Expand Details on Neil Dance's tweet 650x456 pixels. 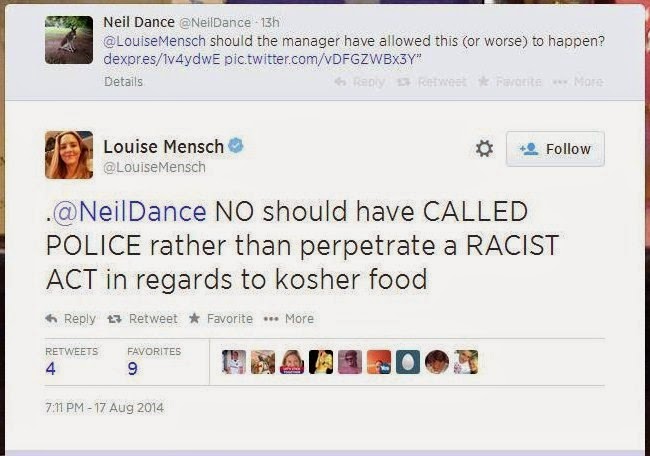[x=123, y=82]
